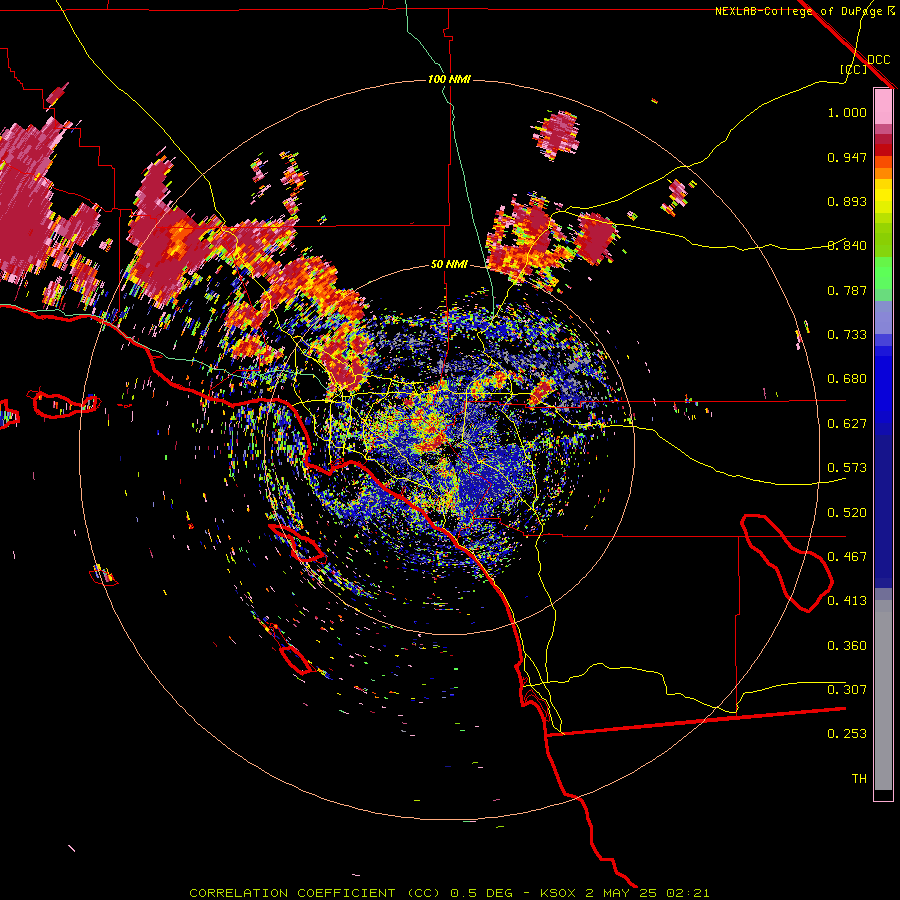Screen dimensions: 900x900
Task: Pick the gray lower segment of color bar
Action: tap(883, 695)
